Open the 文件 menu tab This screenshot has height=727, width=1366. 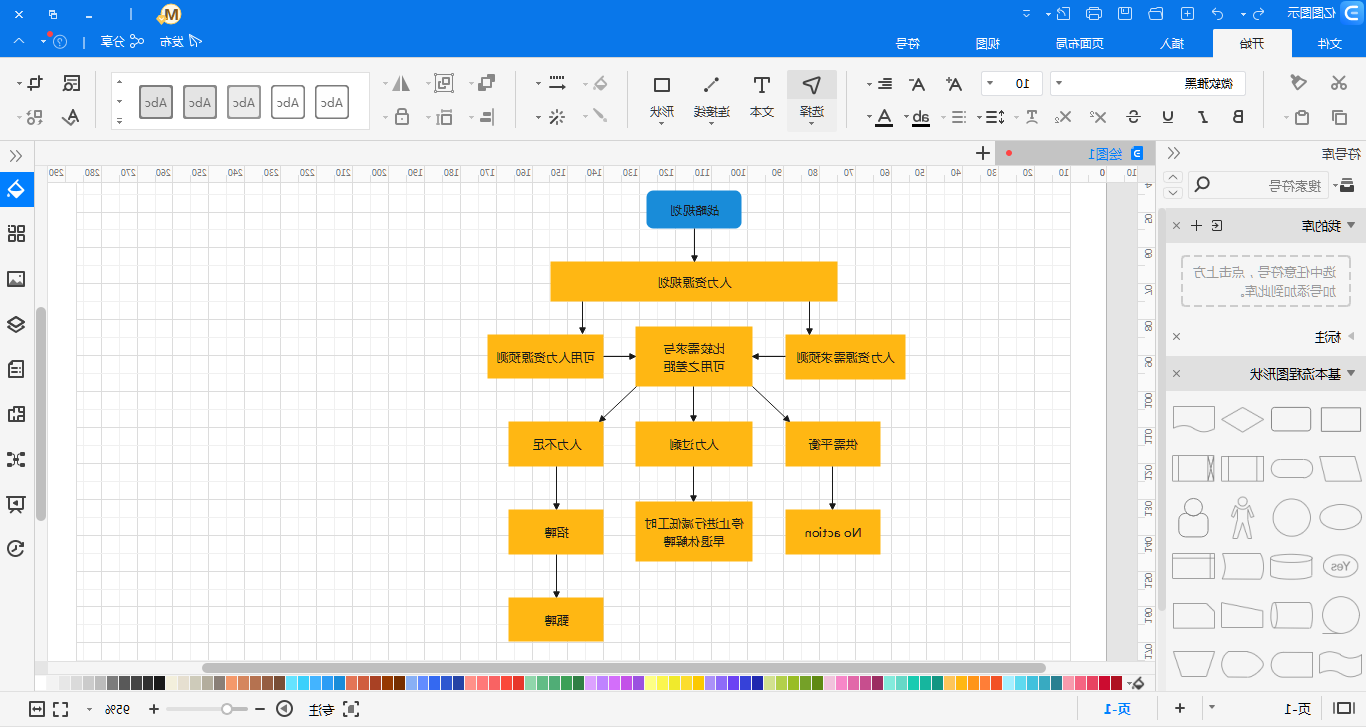[1328, 43]
